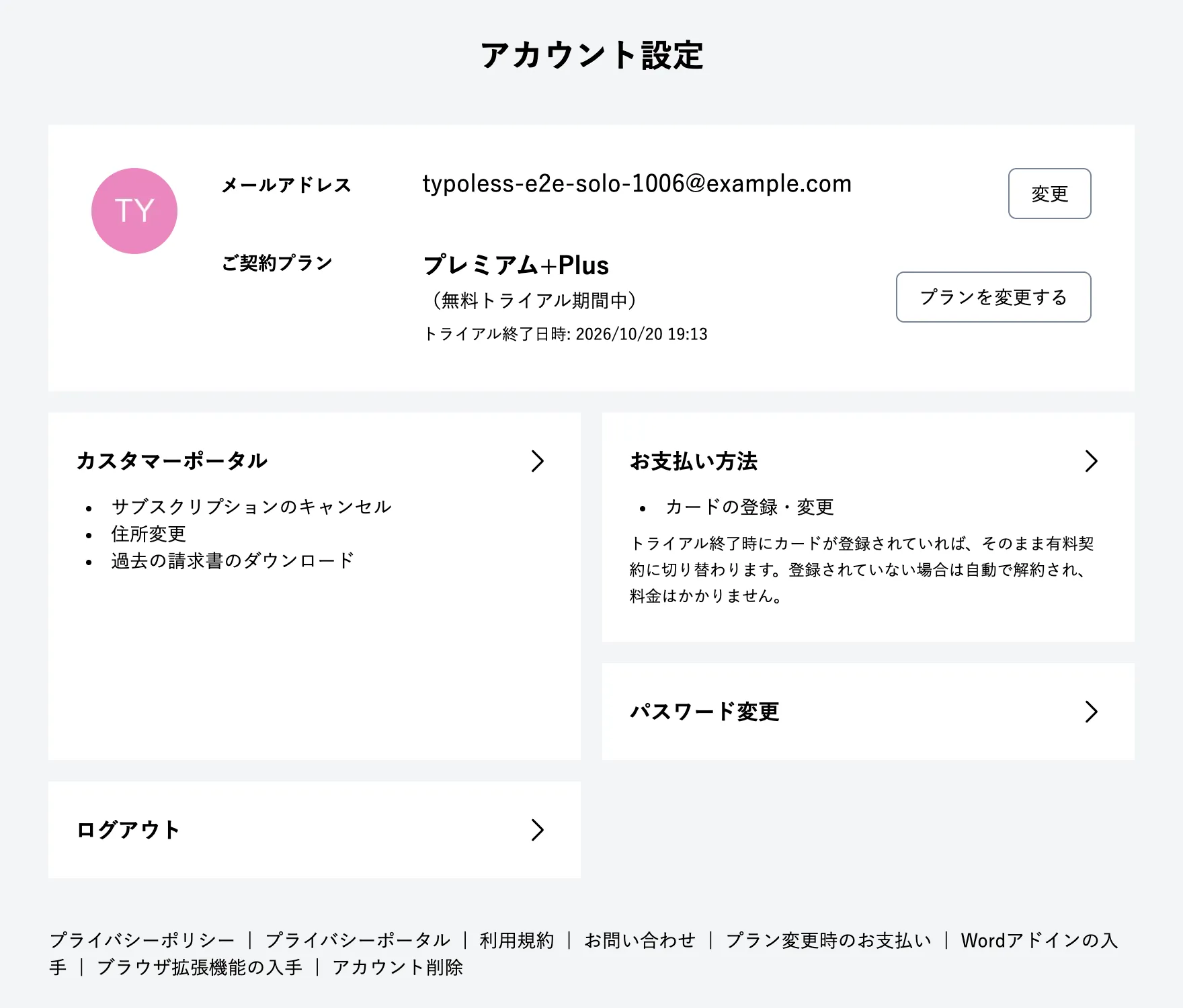Select the パスワード変更 heading
This screenshot has height=1008, width=1183.
704,712
